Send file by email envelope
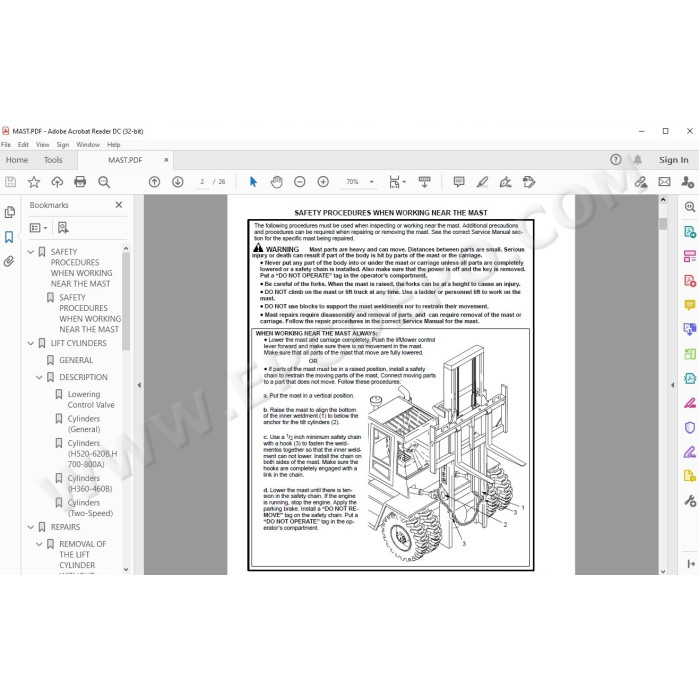 pyautogui.click(x=664, y=182)
